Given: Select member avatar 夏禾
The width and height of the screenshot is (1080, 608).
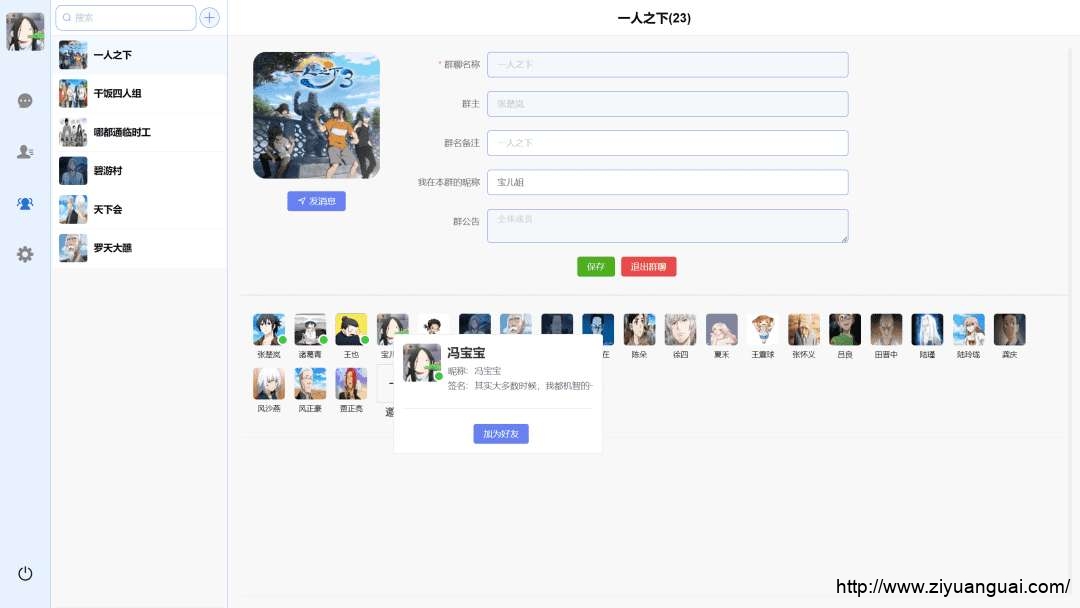Looking at the screenshot, I should click(722, 329).
